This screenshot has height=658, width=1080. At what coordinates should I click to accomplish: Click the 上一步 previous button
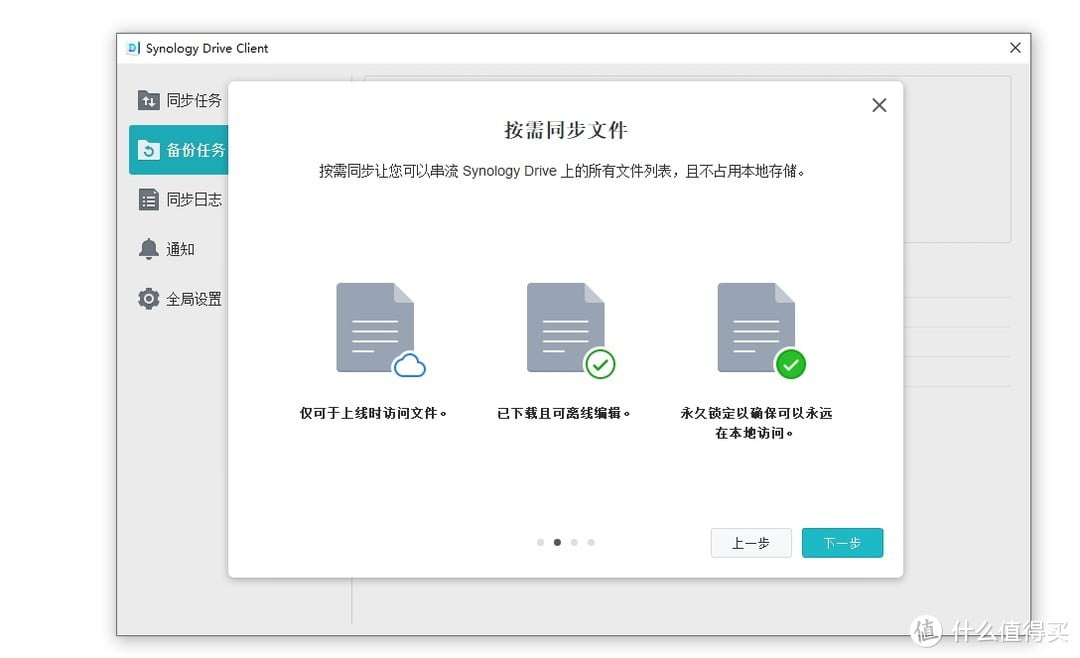pyautogui.click(x=751, y=542)
